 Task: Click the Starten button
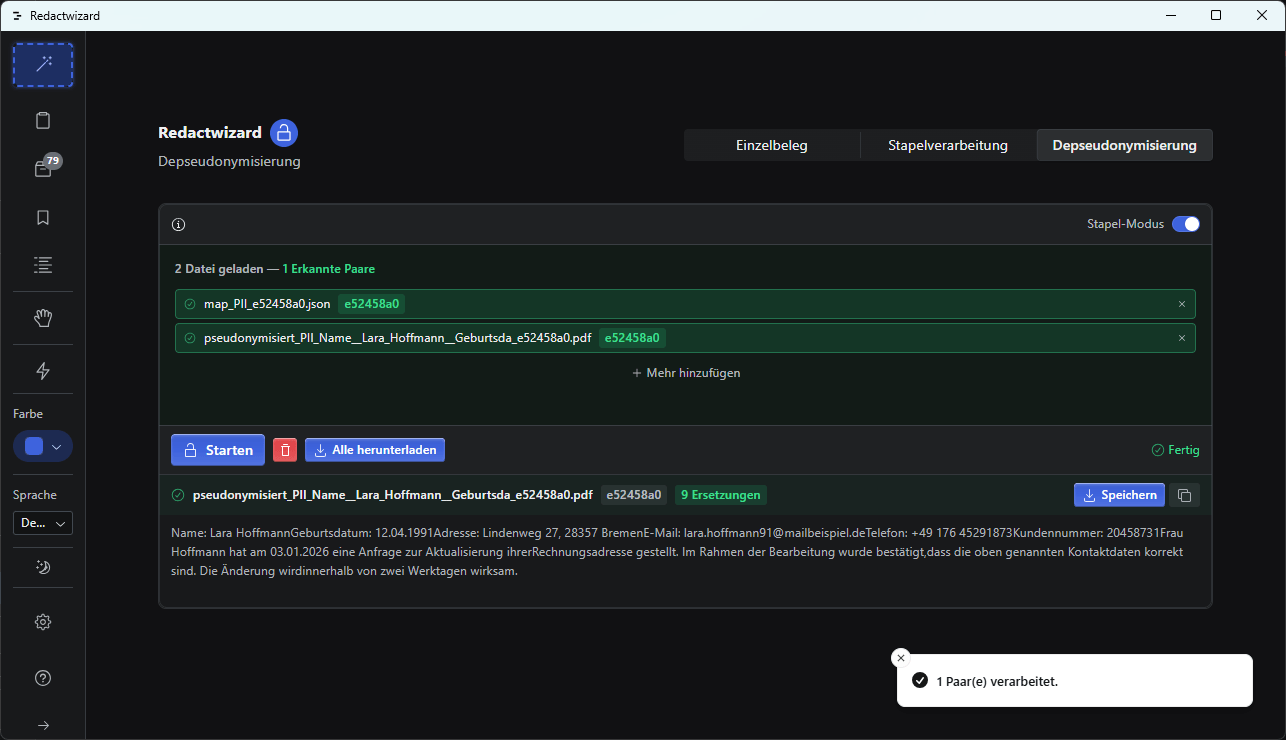(x=218, y=450)
